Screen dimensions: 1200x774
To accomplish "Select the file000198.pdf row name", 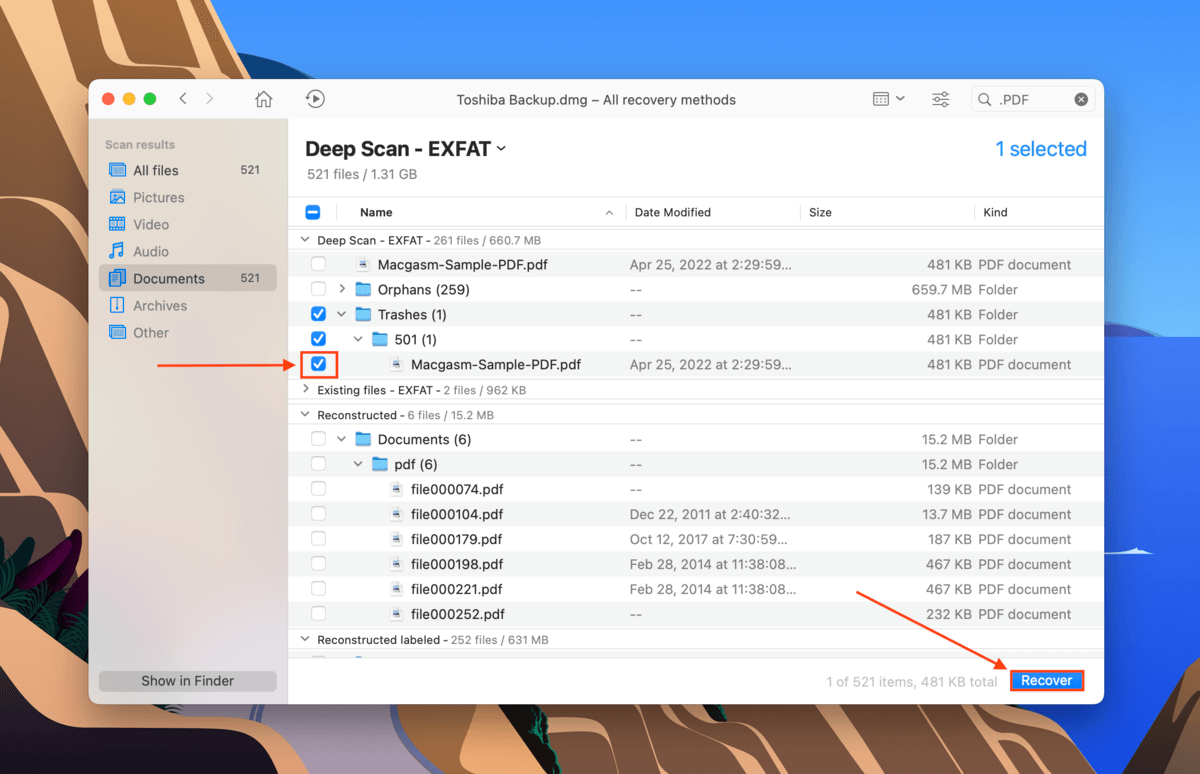I will (x=457, y=564).
